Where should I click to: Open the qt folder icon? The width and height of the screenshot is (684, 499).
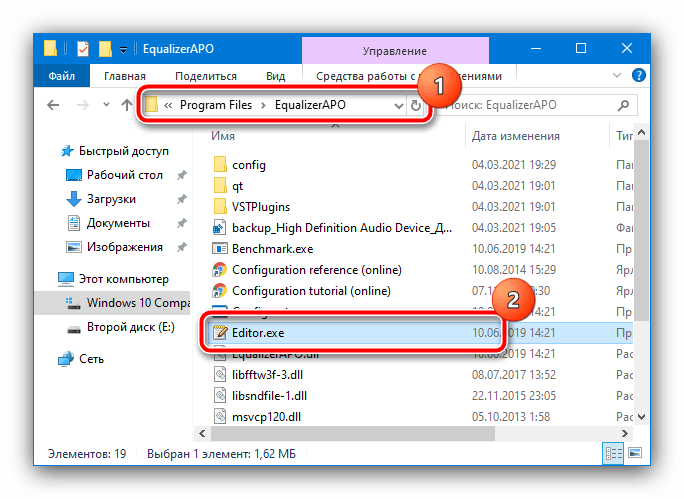point(220,186)
